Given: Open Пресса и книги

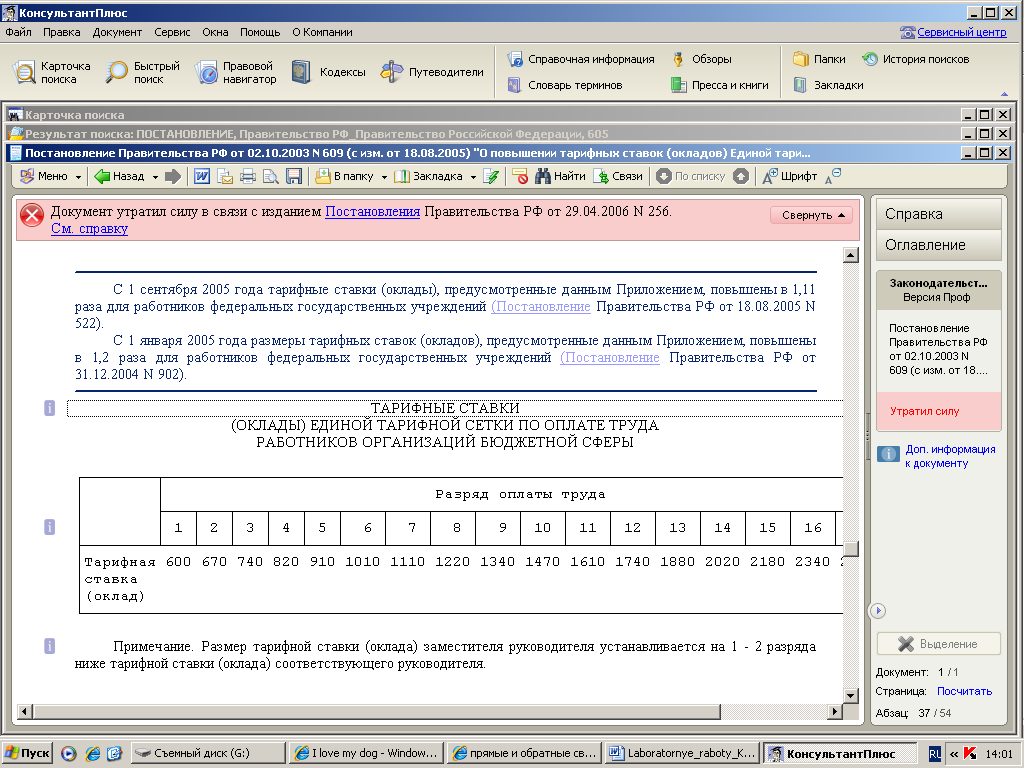Looking at the screenshot, I should coord(720,85).
